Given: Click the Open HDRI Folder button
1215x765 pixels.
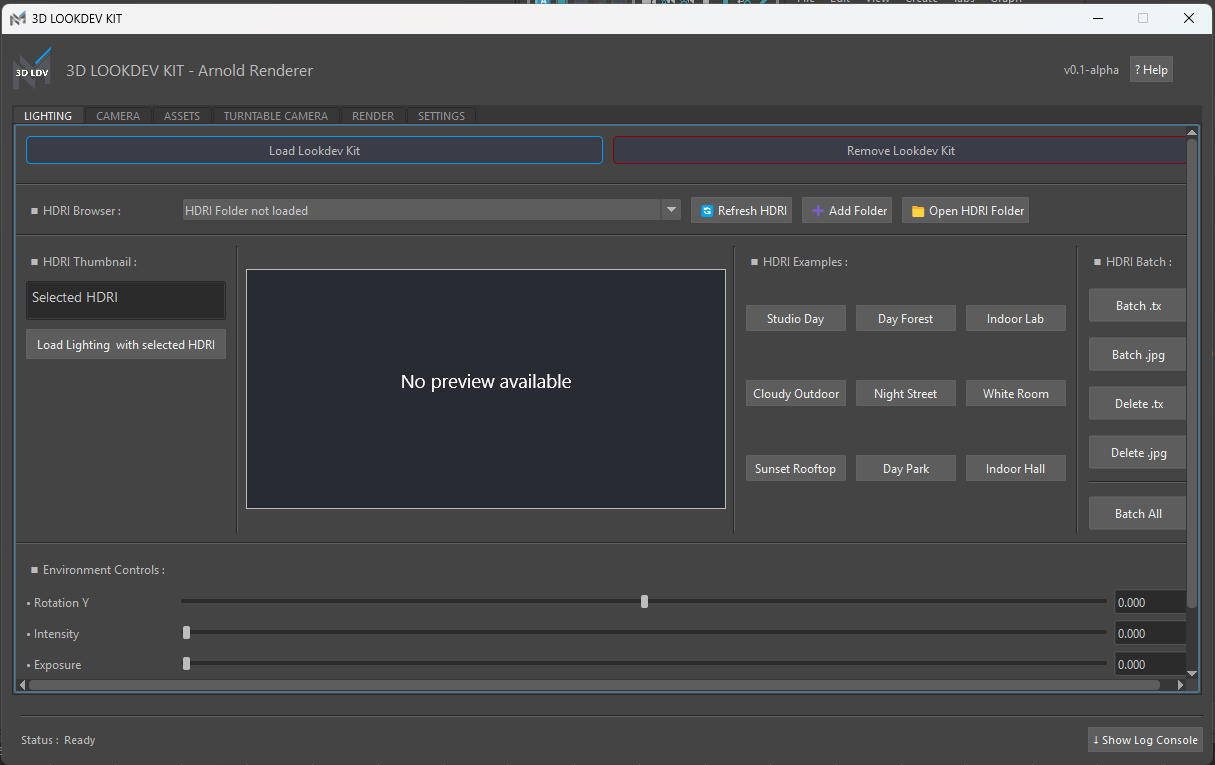Looking at the screenshot, I should click(x=966, y=210).
